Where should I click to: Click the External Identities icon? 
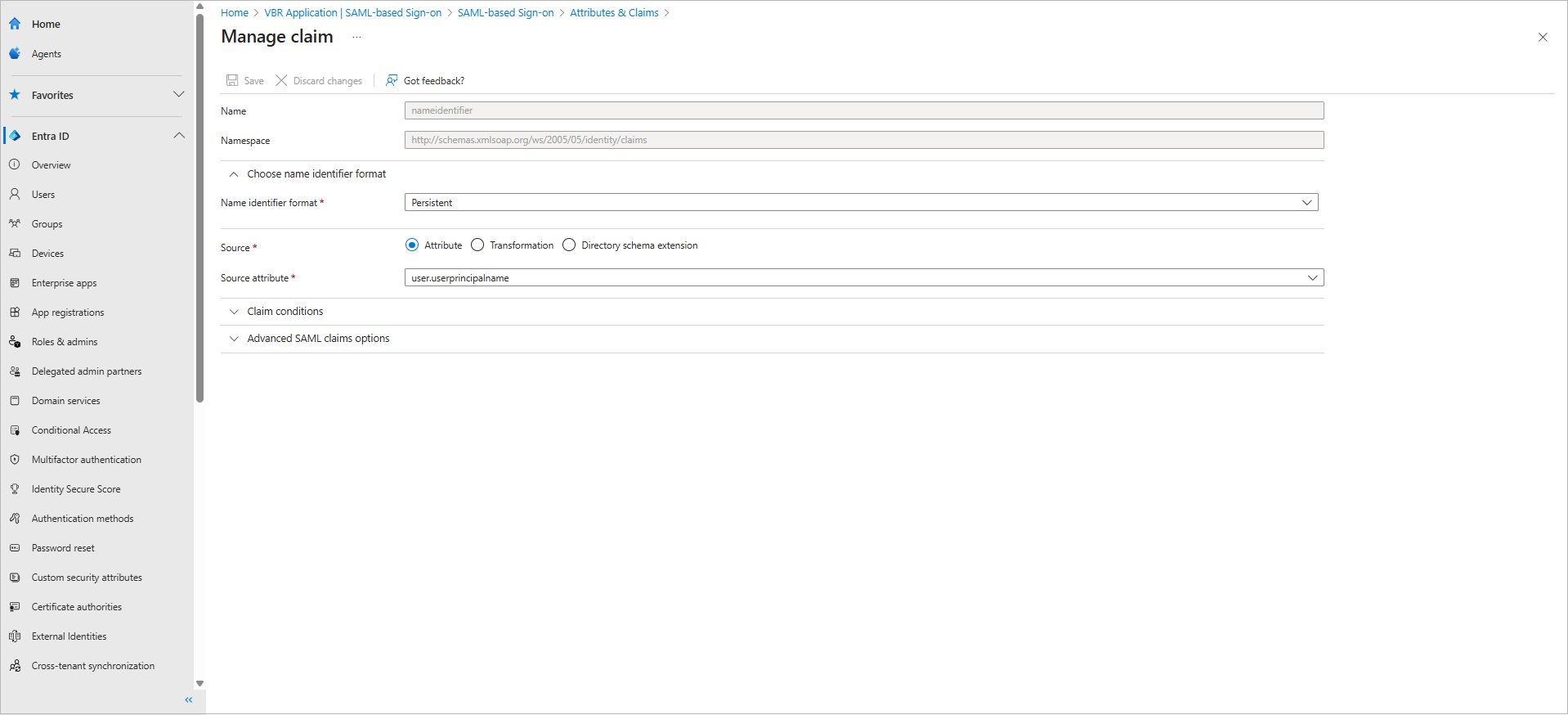click(x=15, y=636)
